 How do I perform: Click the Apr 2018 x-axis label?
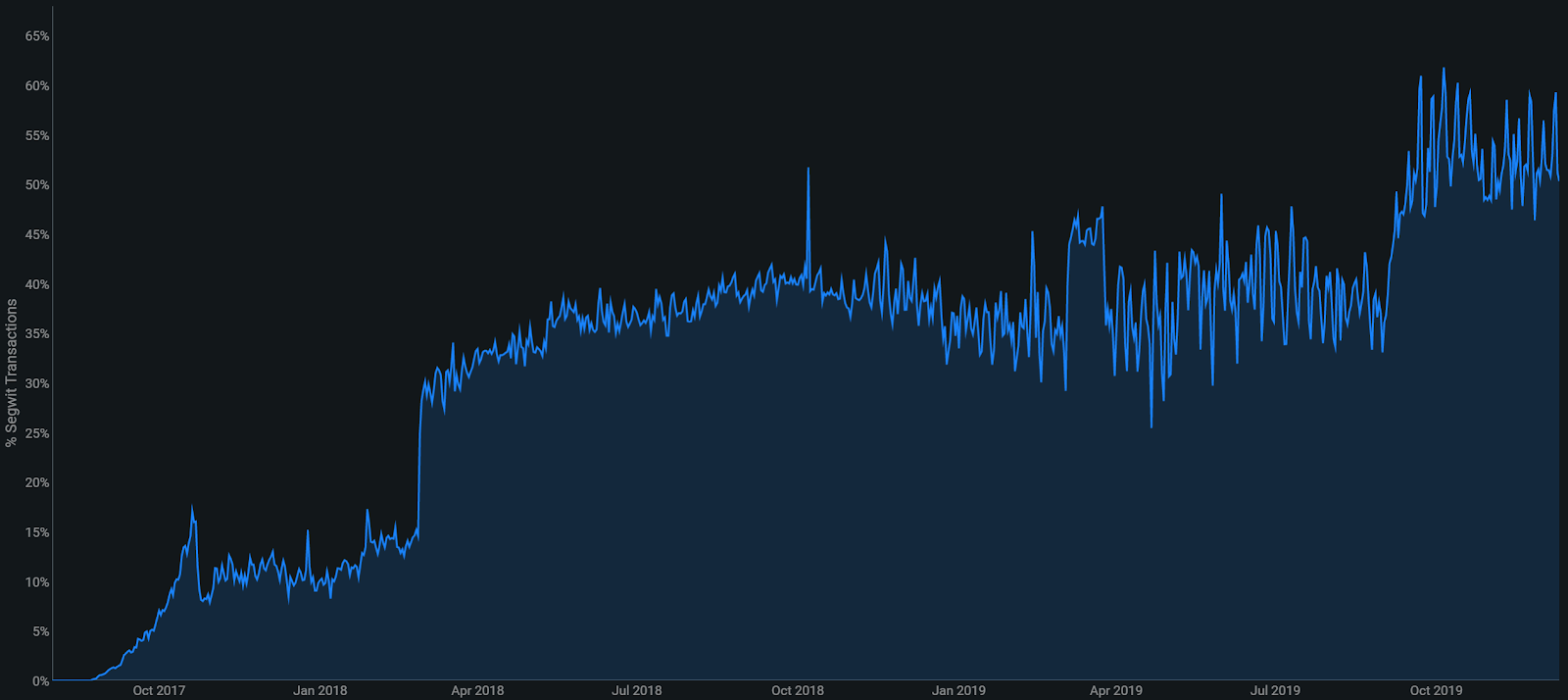click(x=477, y=690)
